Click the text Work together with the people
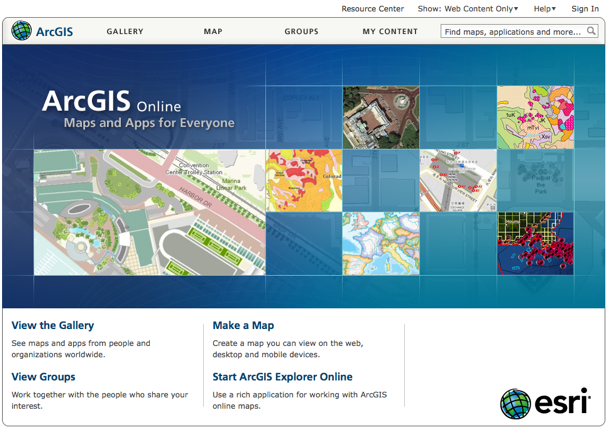 [x=100, y=400]
